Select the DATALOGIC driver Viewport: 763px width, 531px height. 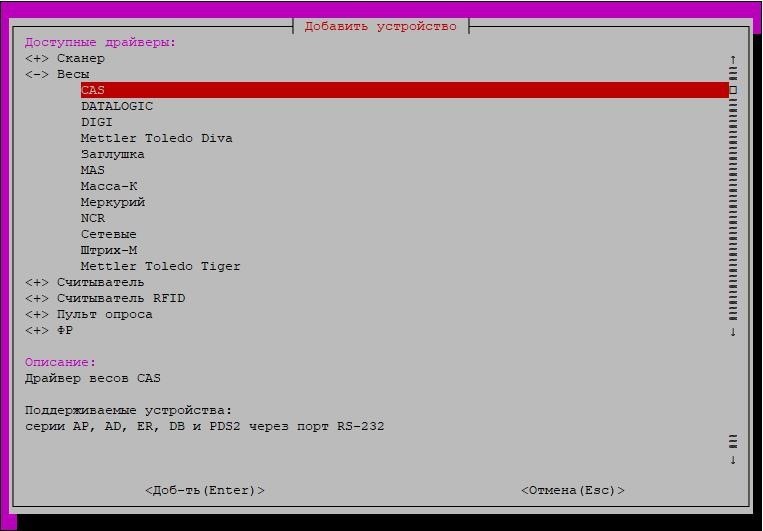tap(117, 106)
